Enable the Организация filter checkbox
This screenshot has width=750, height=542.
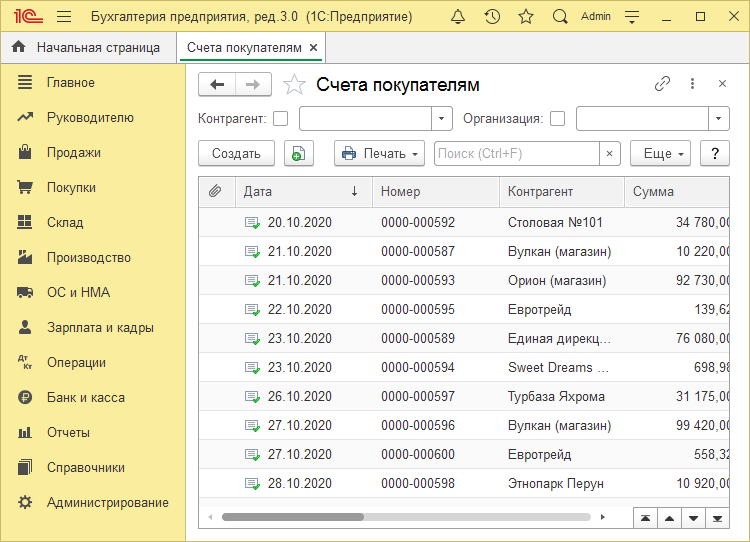click(558, 119)
